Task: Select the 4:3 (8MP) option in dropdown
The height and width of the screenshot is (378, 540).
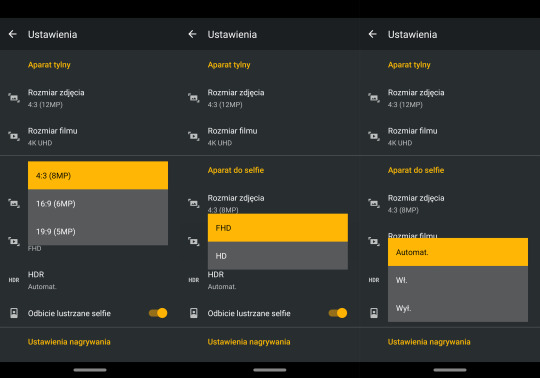Action: [x=98, y=176]
